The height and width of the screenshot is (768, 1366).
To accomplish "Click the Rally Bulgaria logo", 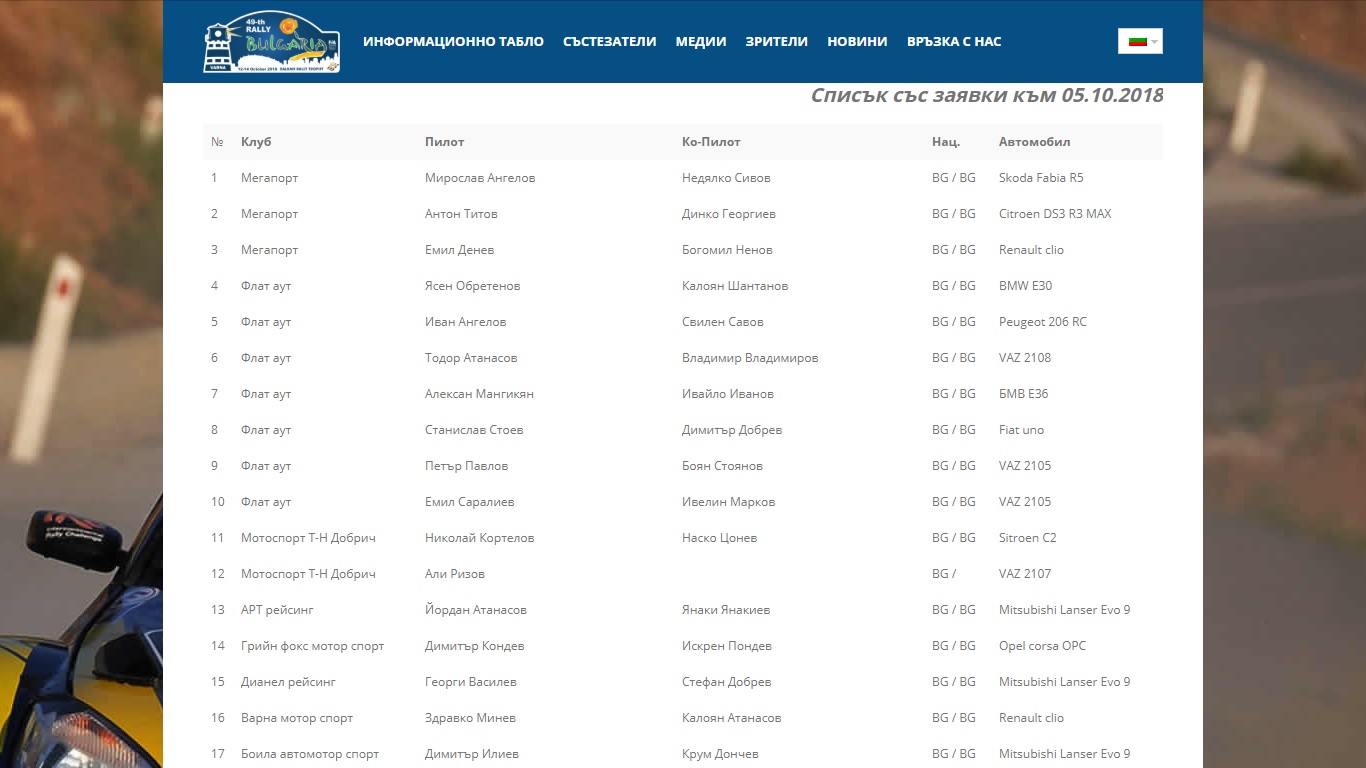I will pos(271,44).
